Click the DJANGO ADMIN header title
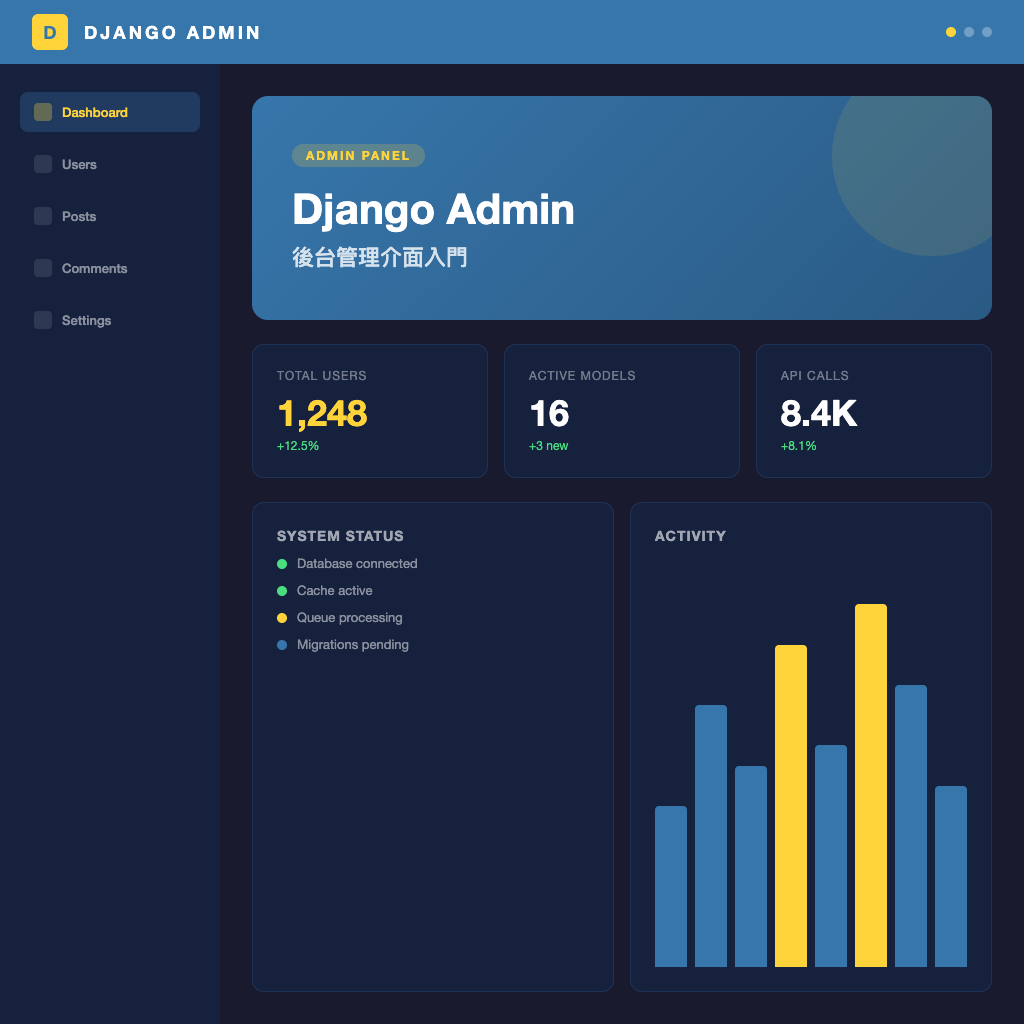This screenshot has width=1024, height=1024. (172, 33)
